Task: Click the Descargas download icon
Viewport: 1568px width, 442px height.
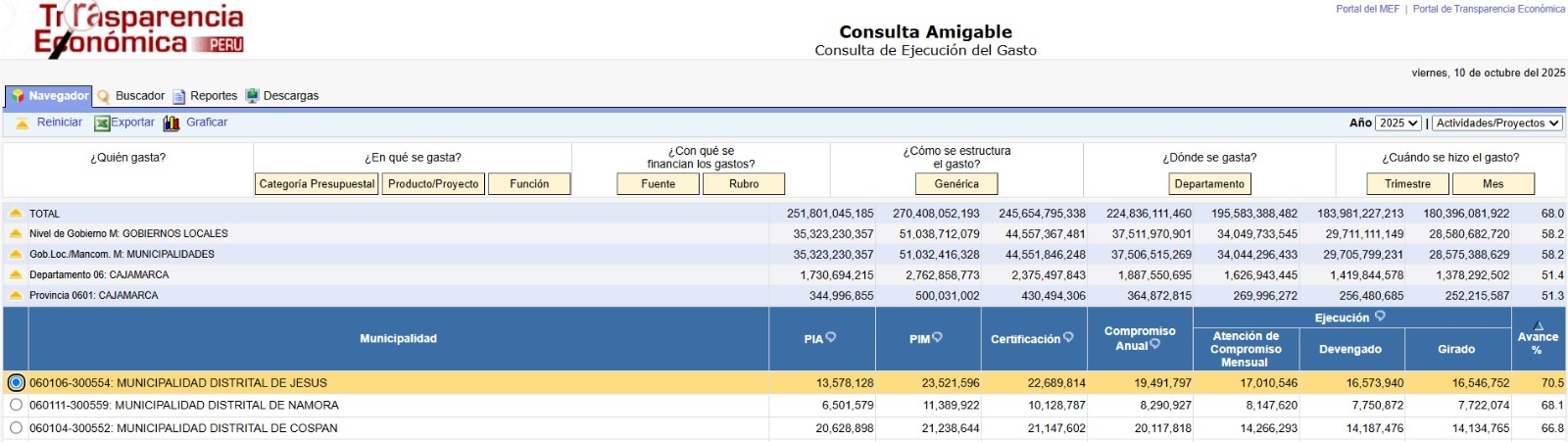Action: [252, 96]
